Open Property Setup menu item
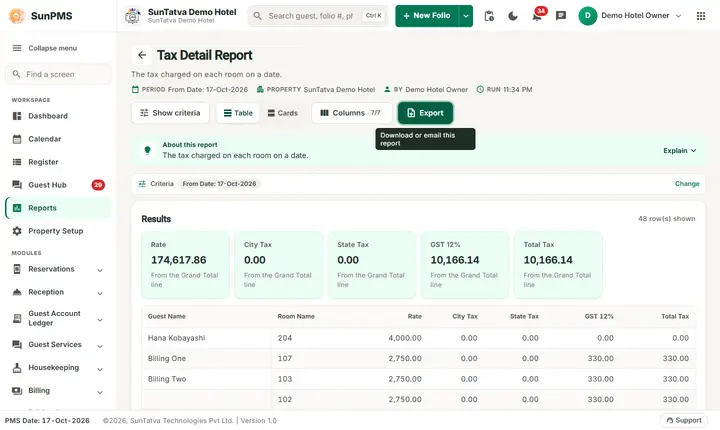This screenshot has height=430, width=720. pos(58,231)
